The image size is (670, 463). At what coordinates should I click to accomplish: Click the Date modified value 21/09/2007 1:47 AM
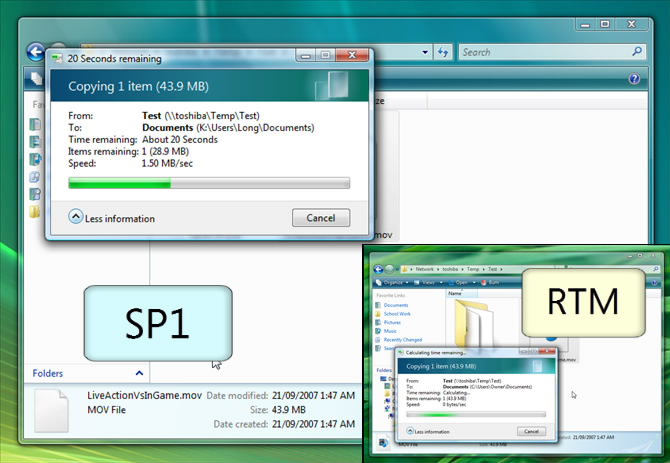pyautogui.click(x=313, y=396)
